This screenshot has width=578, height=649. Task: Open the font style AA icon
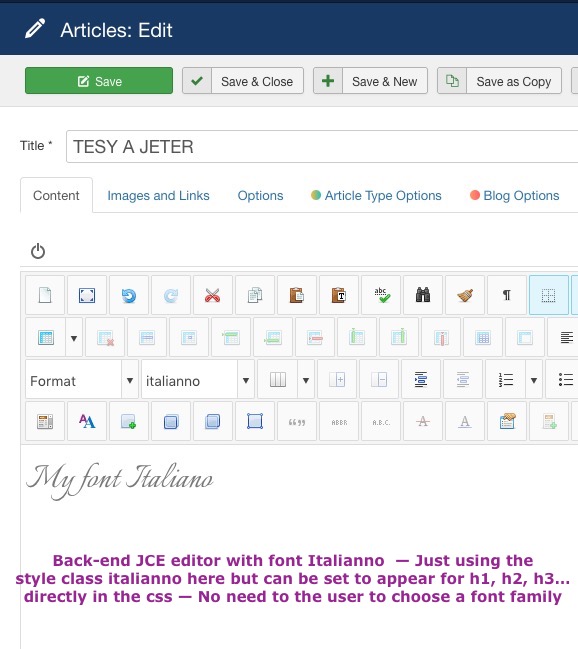(87, 421)
